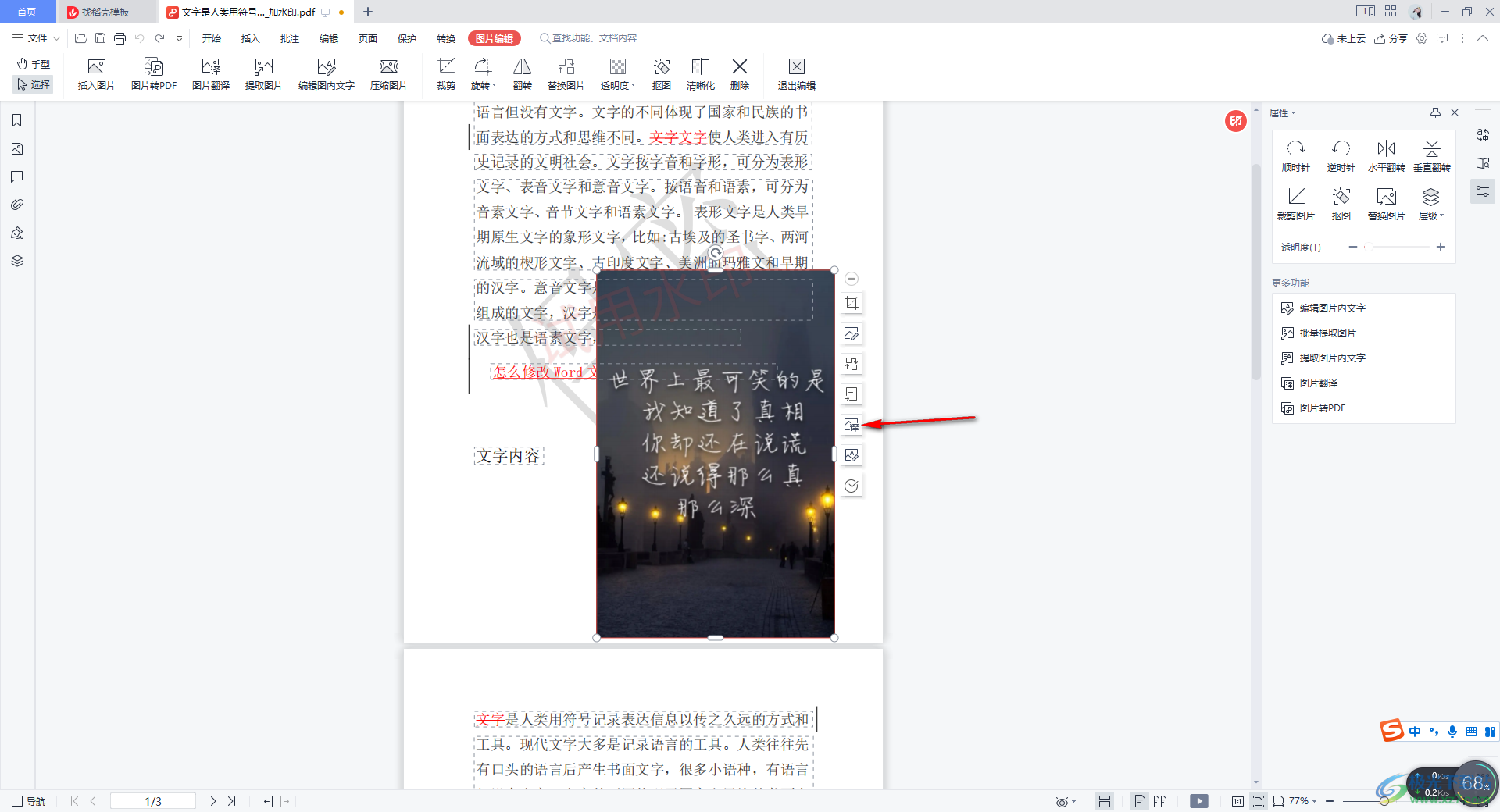The width and height of the screenshot is (1500, 812).
Task: Click the Flip (翻转) ribbon tool
Action: coord(523,74)
